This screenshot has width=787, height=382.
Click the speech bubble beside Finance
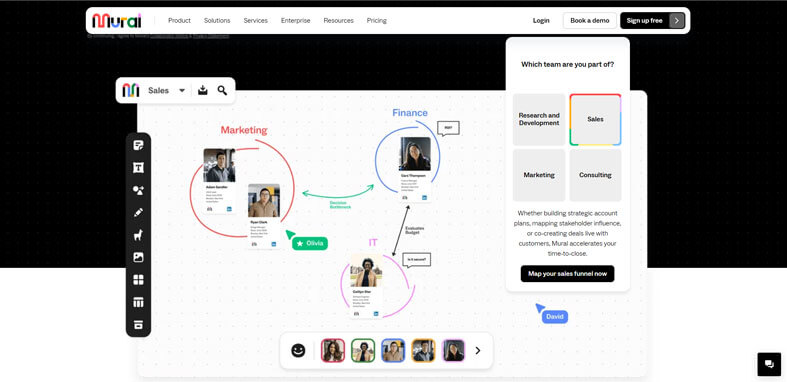click(x=448, y=128)
